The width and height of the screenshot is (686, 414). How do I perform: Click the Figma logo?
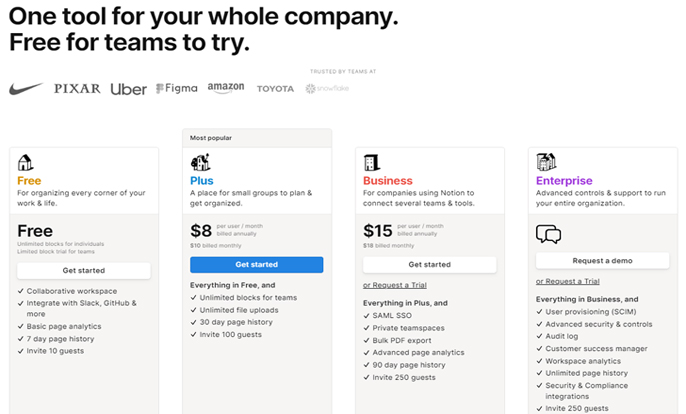click(x=177, y=89)
